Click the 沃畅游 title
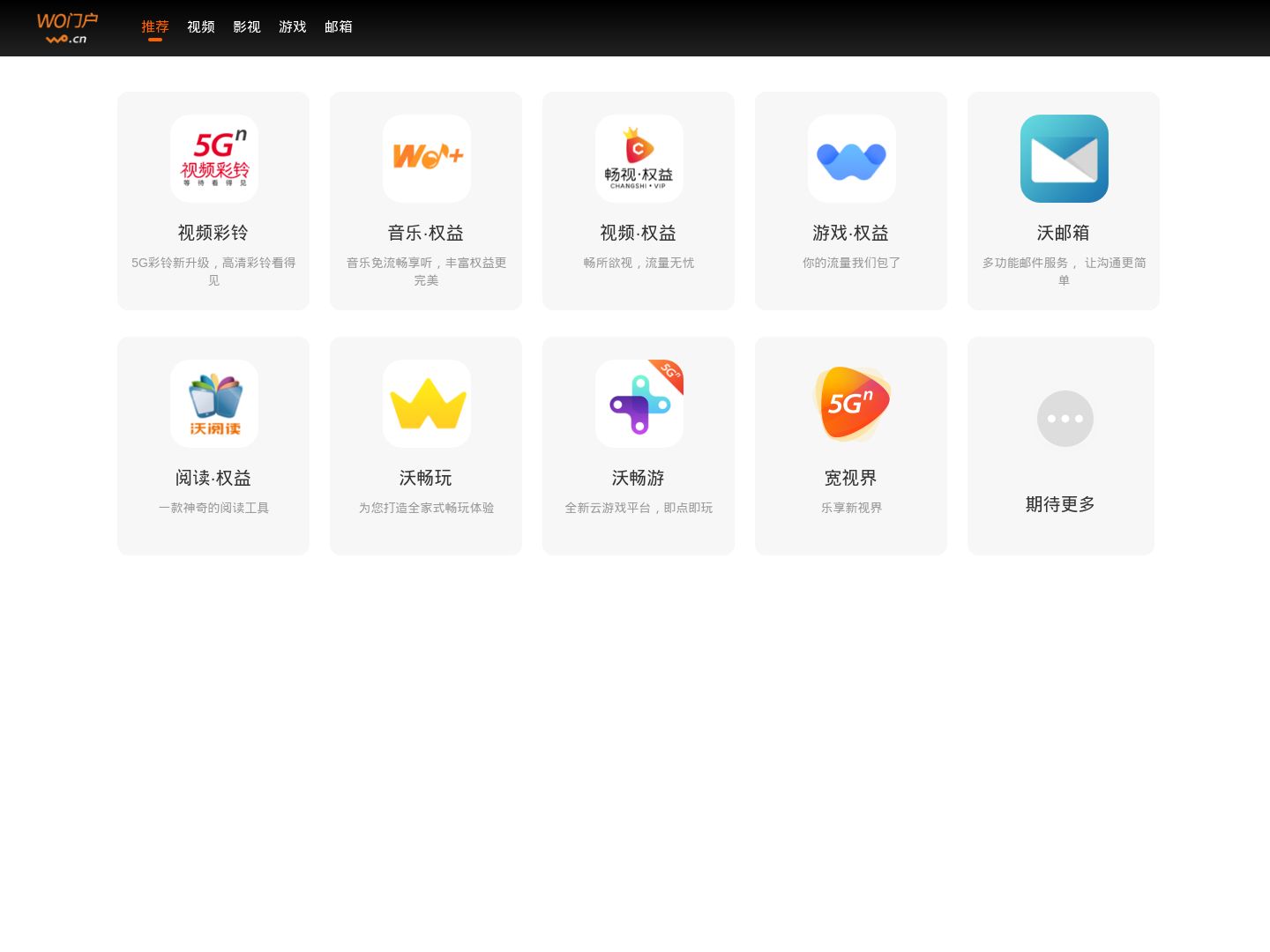 (x=639, y=478)
